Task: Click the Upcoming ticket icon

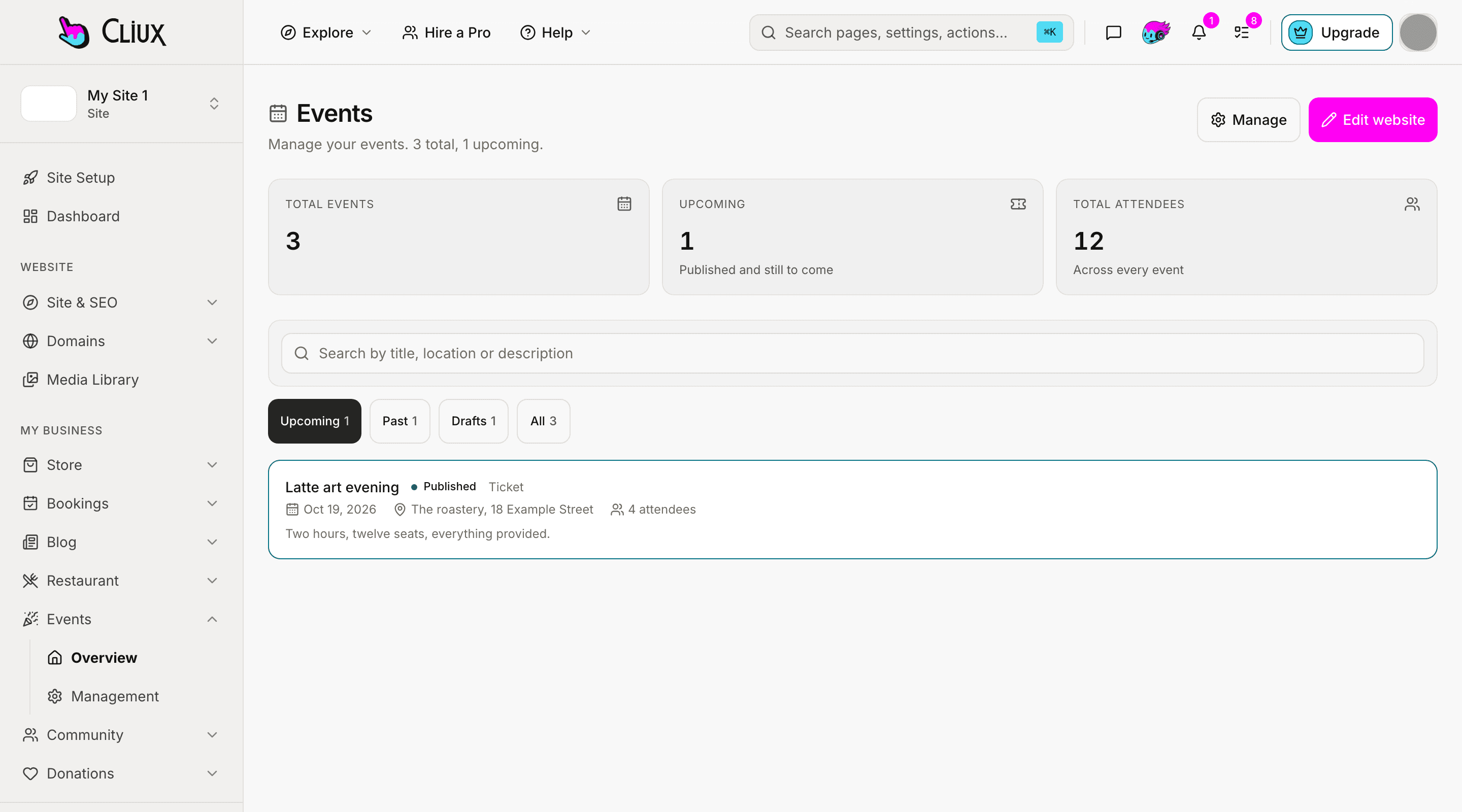Action: [1018, 204]
